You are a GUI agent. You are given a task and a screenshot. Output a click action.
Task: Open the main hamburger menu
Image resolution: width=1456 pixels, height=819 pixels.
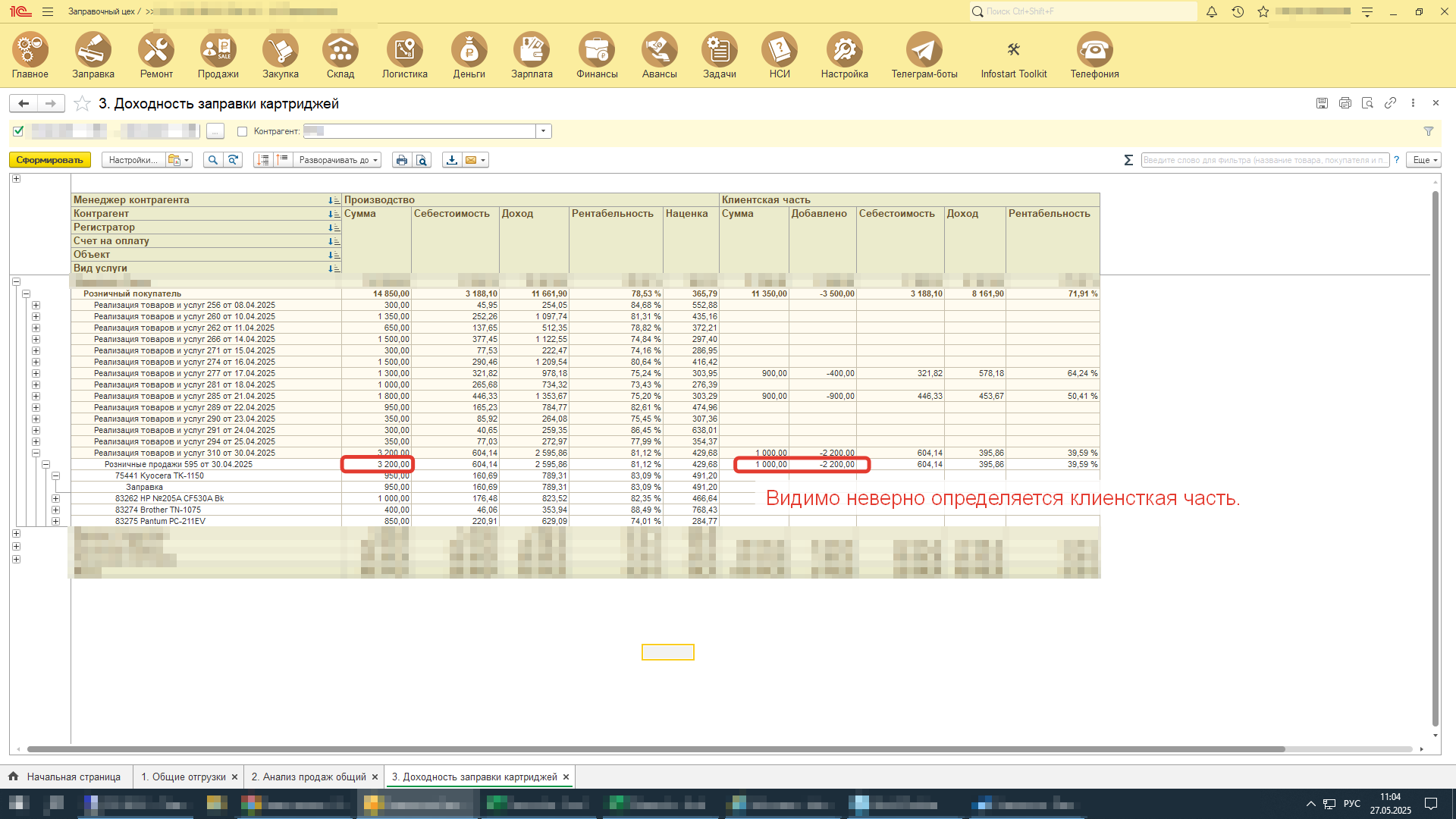click(48, 11)
